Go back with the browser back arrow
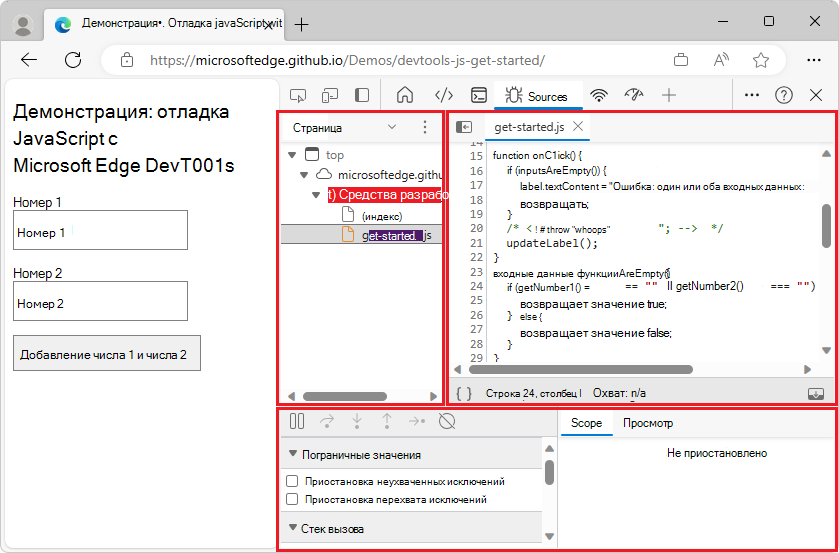 [x=29, y=60]
